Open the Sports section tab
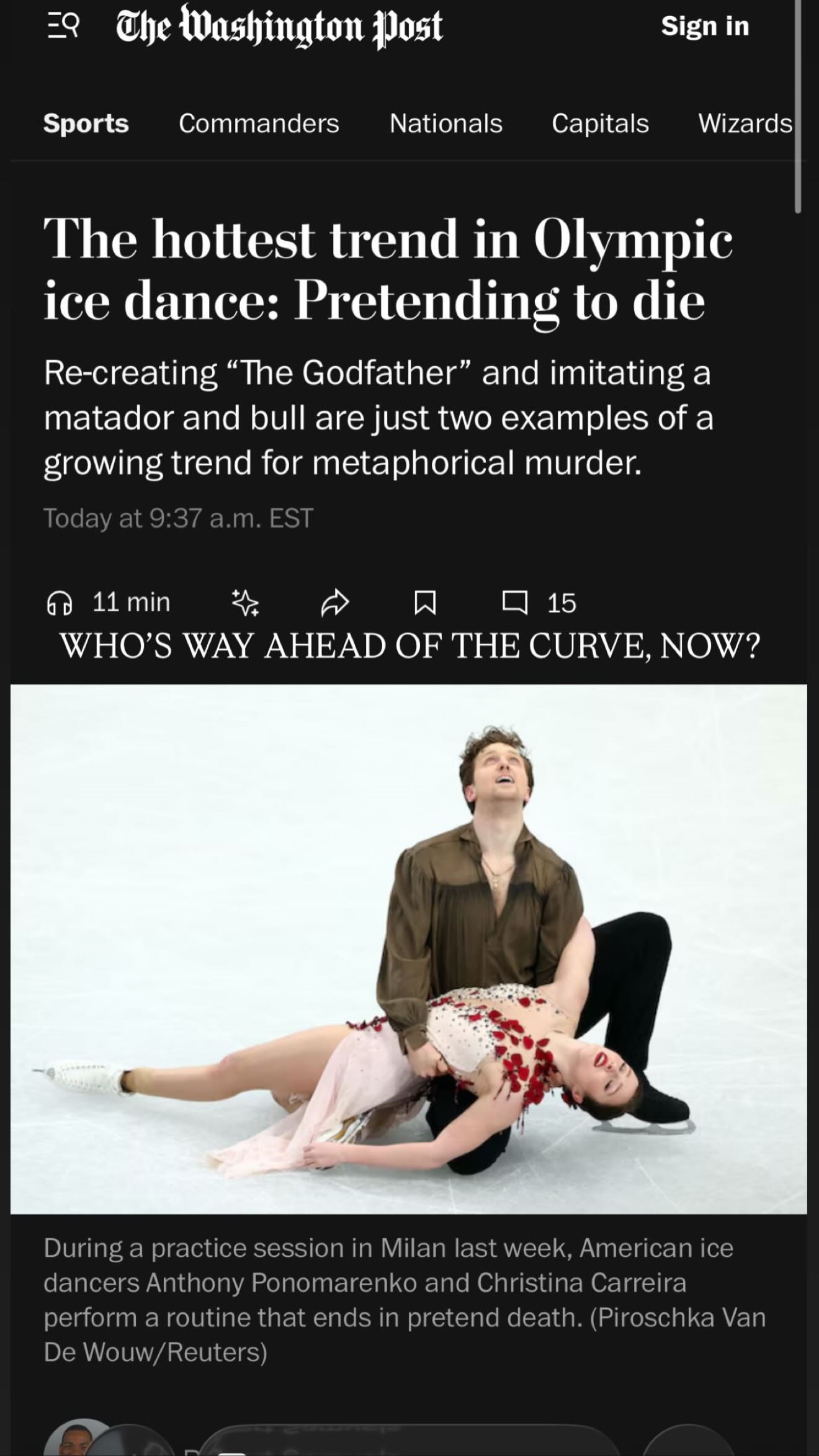The height and width of the screenshot is (1456, 819). pos(86,124)
